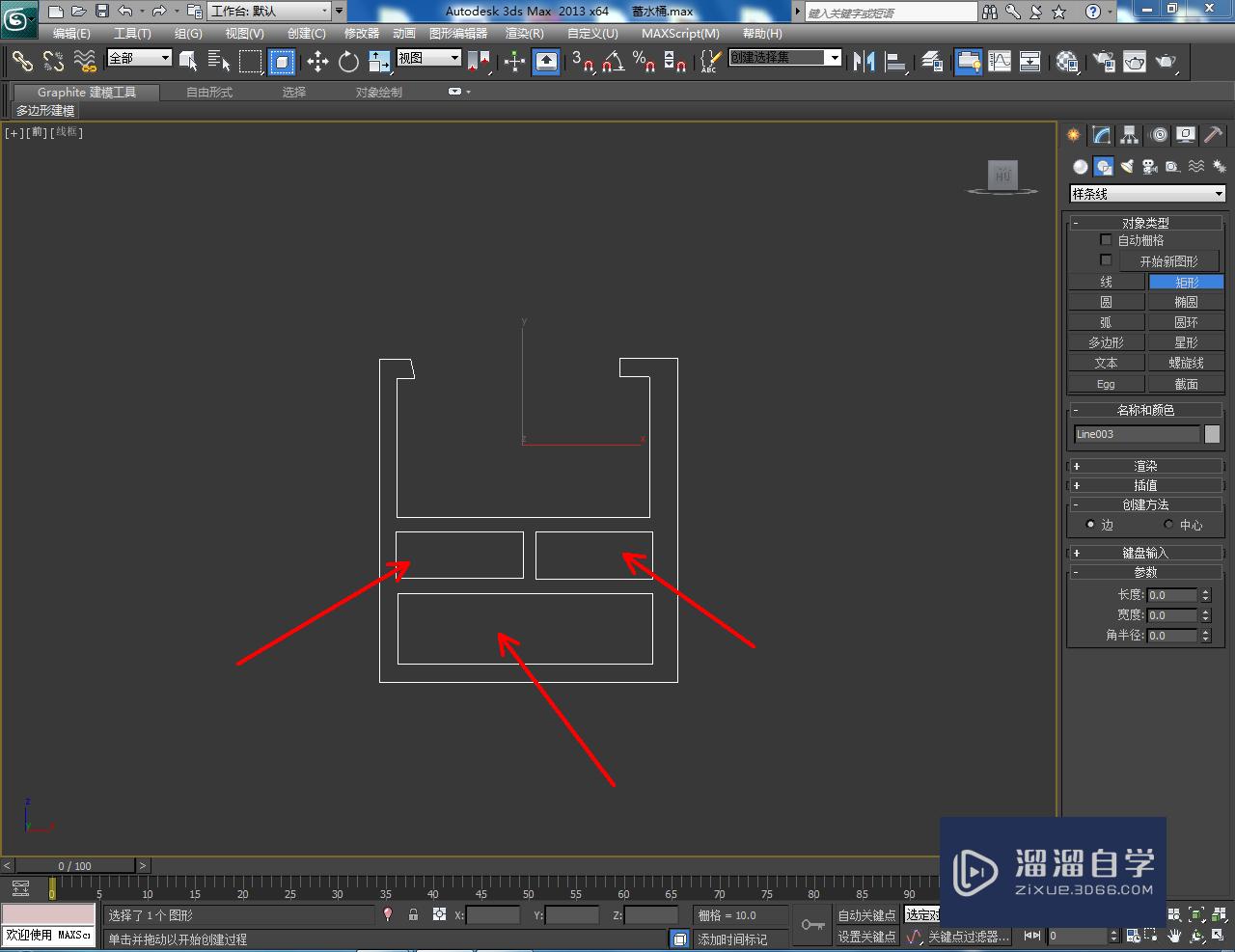Click the '长度' spinner arrows
The width and height of the screenshot is (1235, 952).
click(1205, 595)
